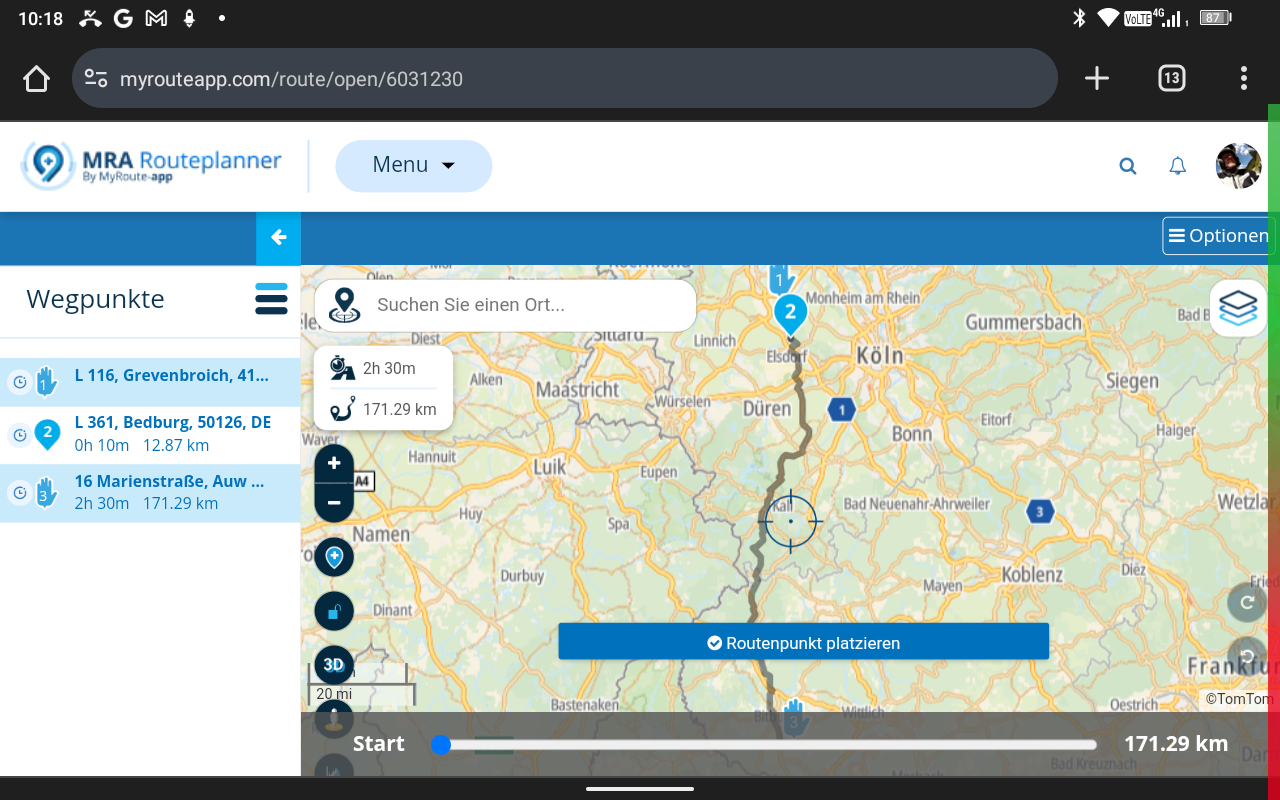The image size is (1280, 800).
Task: Click the hand icon numbered 3 in waypoint list
Action: [46, 493]
